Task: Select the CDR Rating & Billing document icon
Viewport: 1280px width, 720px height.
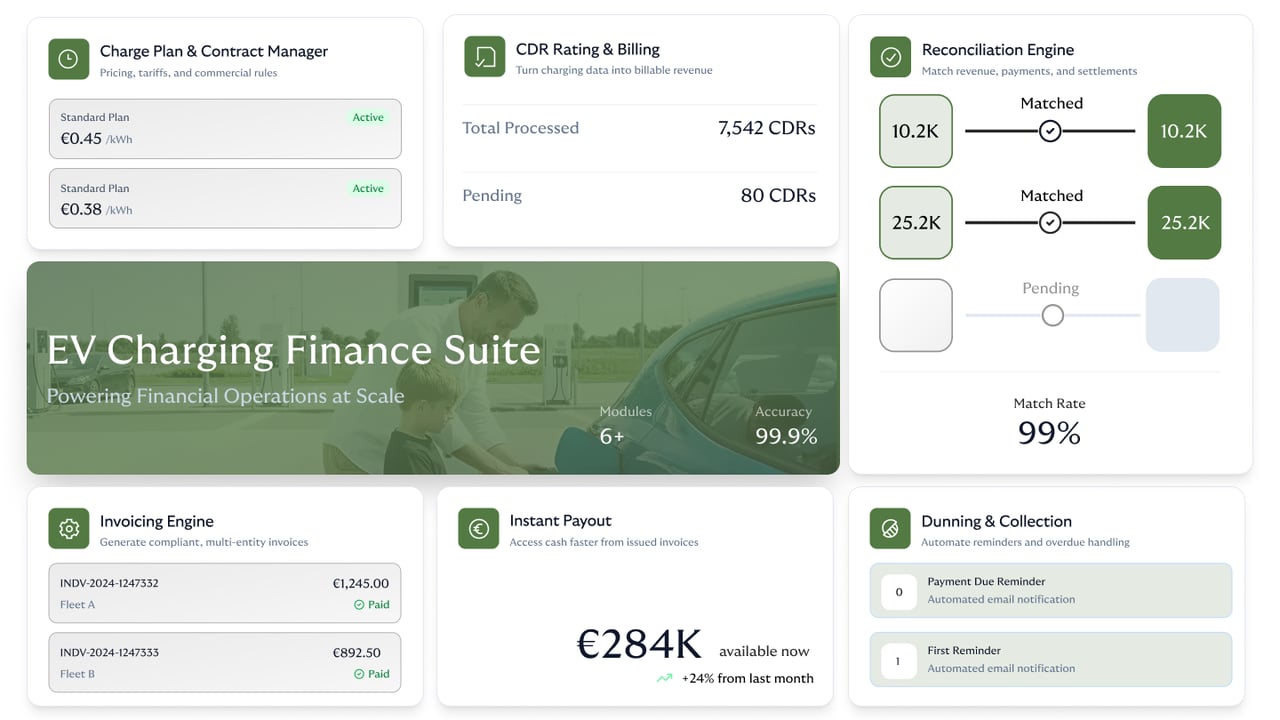Action: click(x=484, y=57)
